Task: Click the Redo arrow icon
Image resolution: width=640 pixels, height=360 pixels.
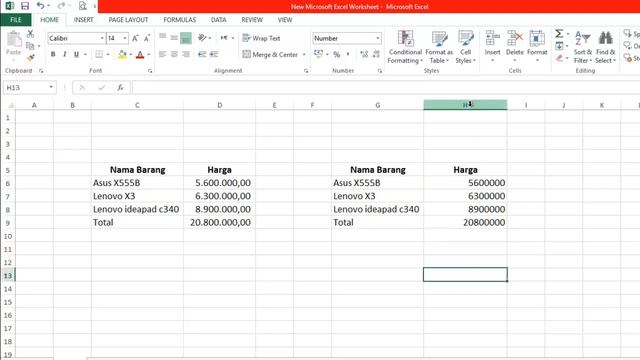Action: pos(61,6)
